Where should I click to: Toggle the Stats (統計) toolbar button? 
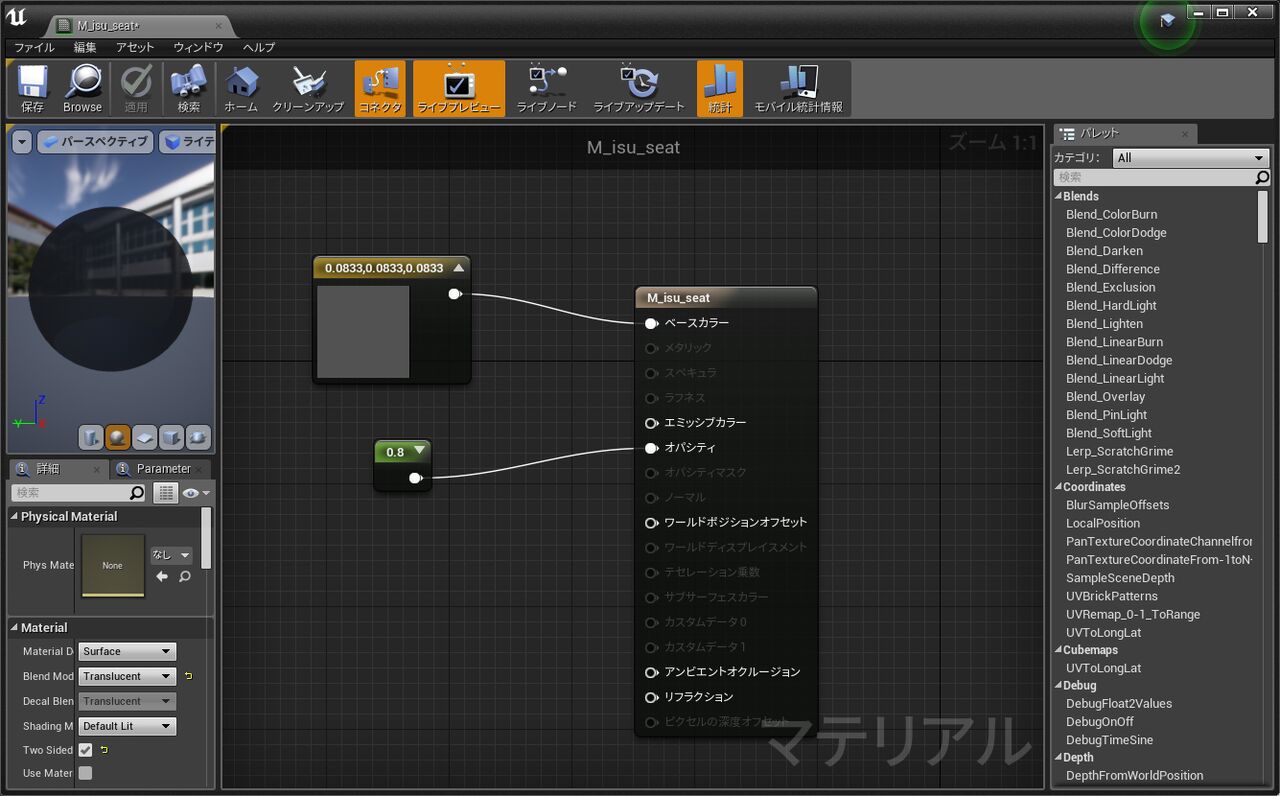(720, 88)
